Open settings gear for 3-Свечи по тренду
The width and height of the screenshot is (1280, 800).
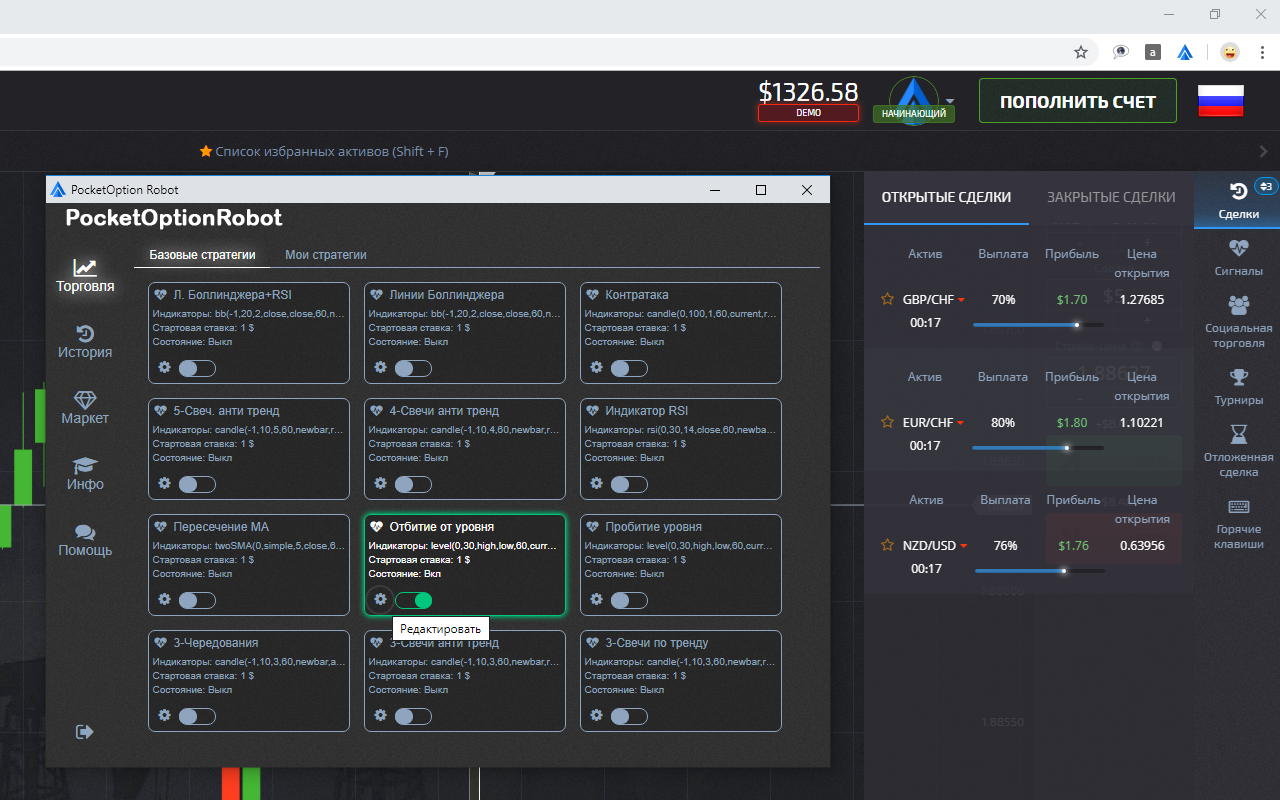(597, 715)
